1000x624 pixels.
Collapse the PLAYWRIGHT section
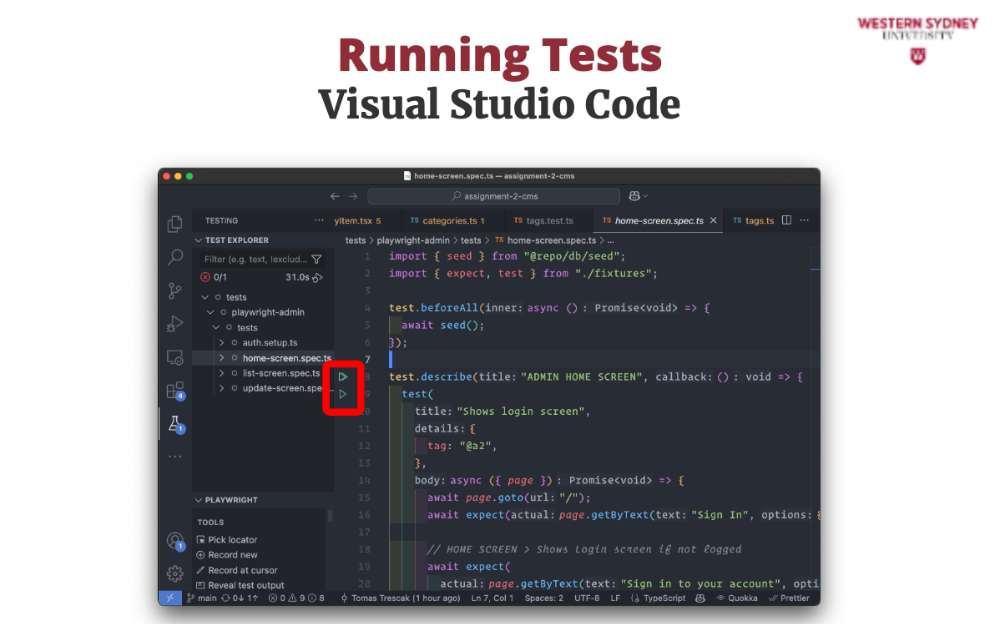tap(199, 500)
